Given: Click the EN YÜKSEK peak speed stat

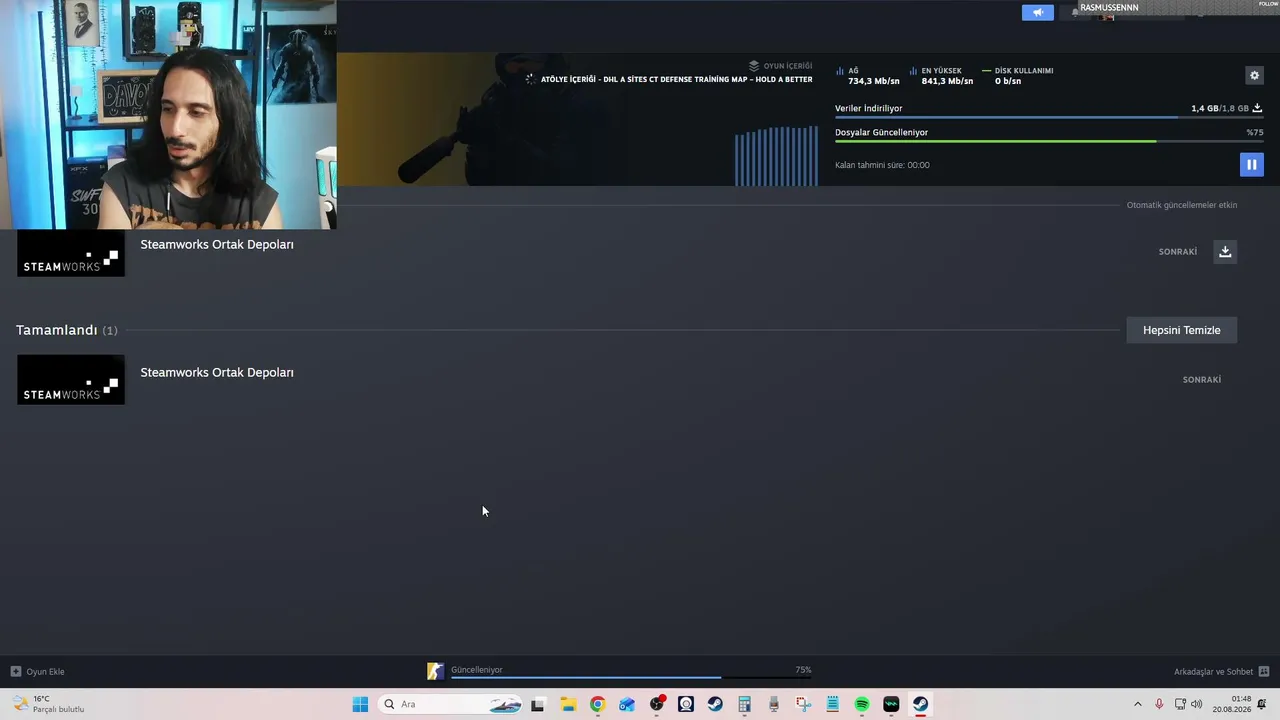Looking at the screenshot, I should (x=941, y=76).
